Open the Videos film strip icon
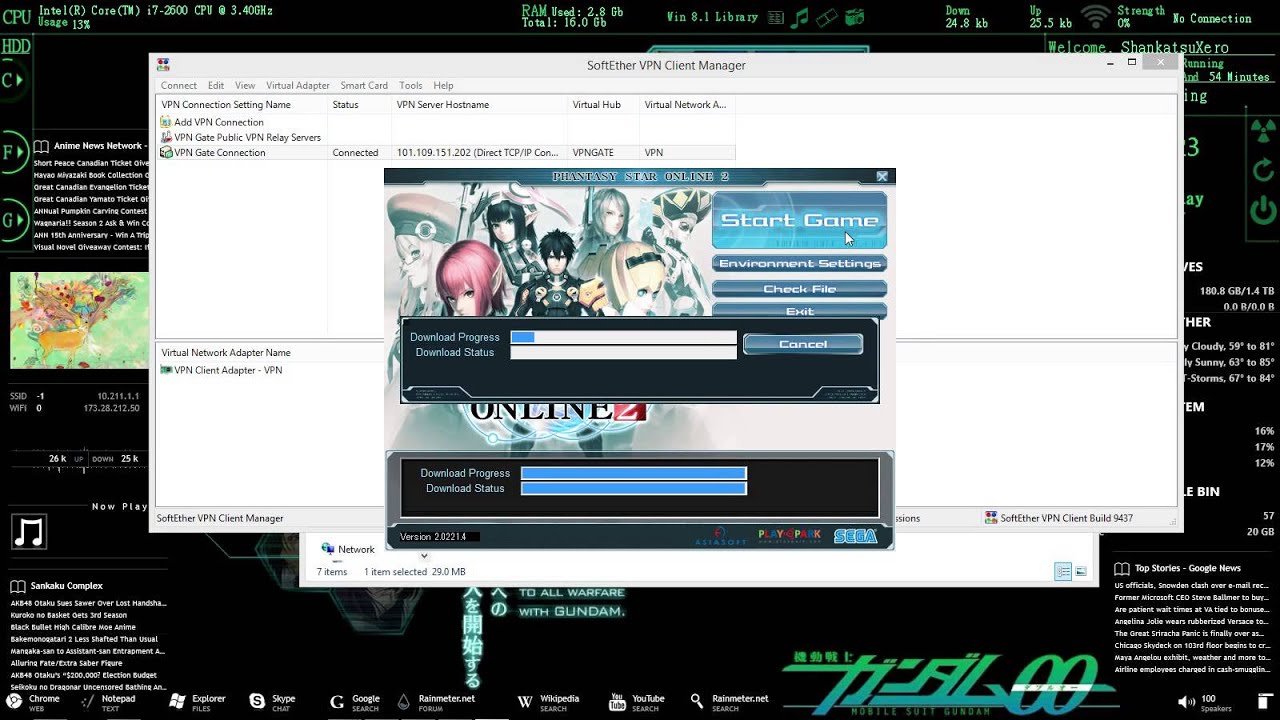The width and height of the screenshot is (1280, 720). 826,17
